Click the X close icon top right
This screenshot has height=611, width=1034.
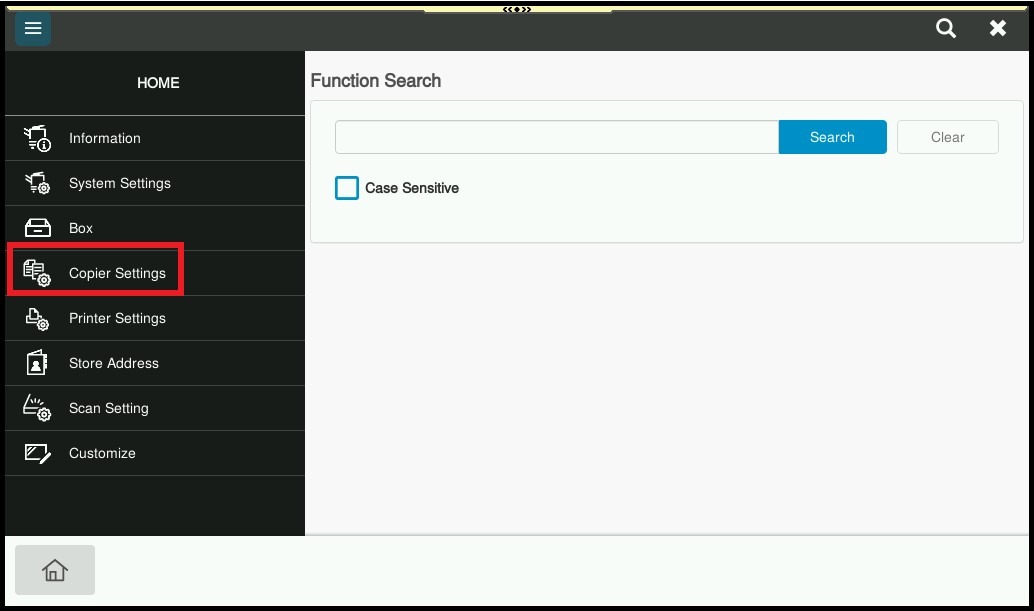coord(997,28)
